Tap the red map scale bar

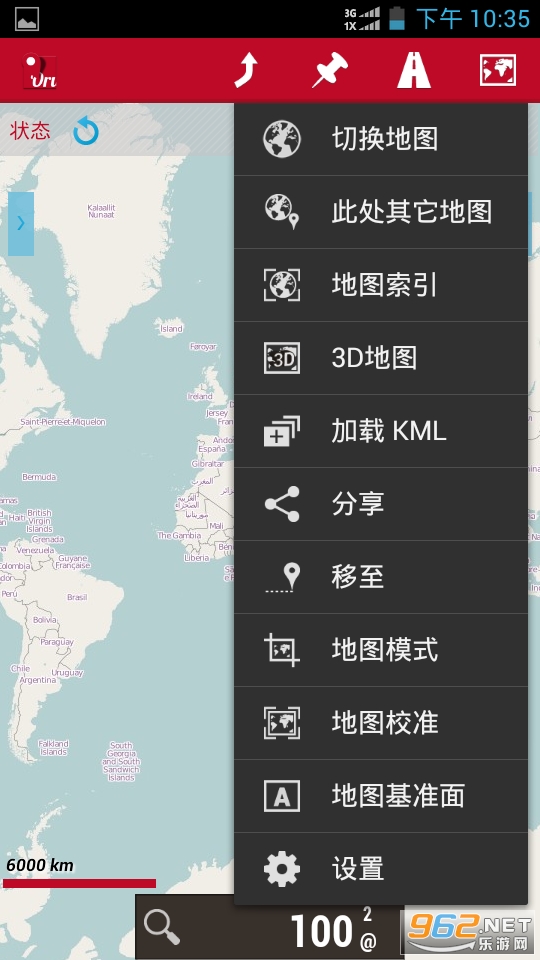[x=80, y=883]
